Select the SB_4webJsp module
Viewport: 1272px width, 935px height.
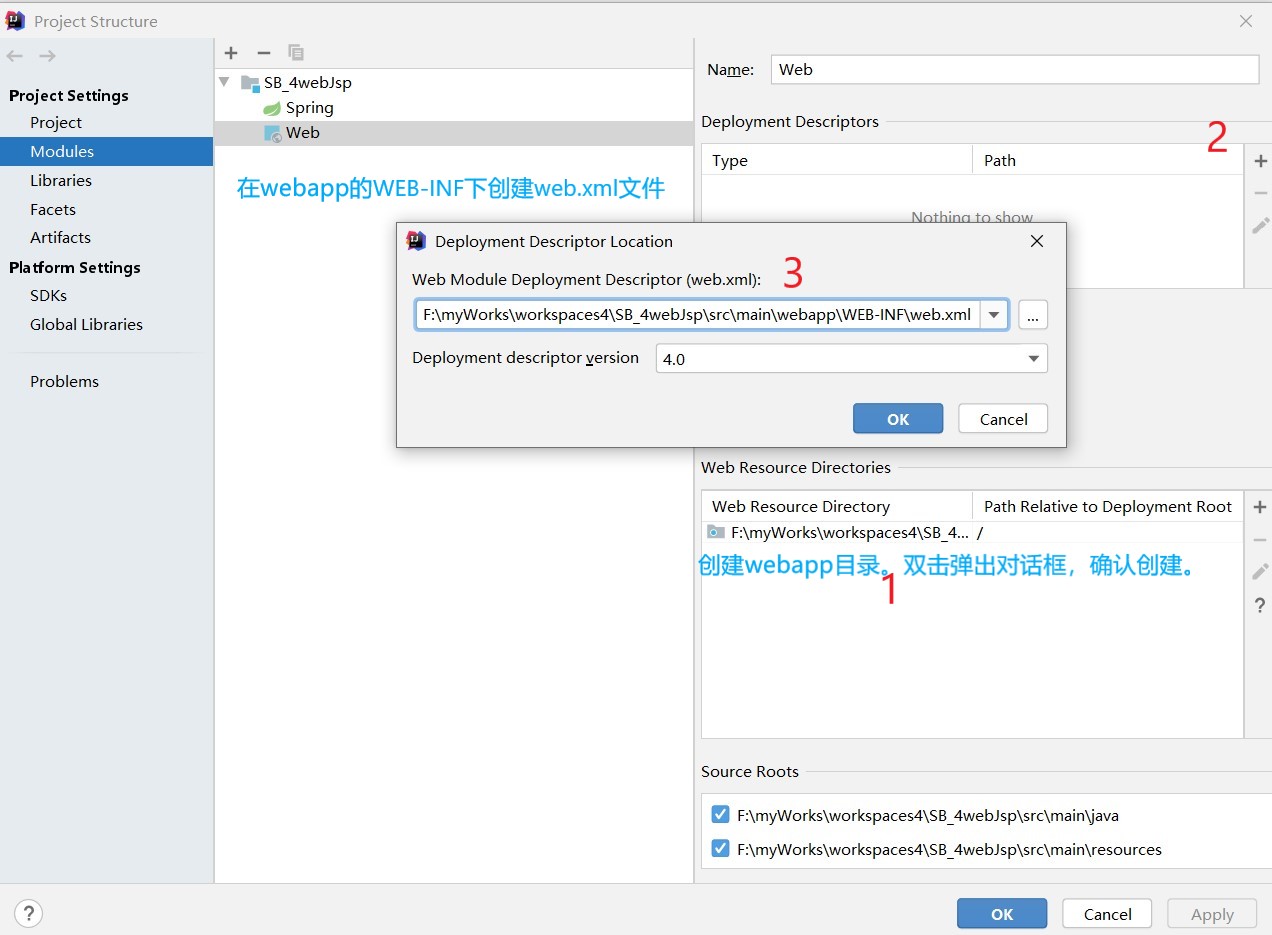(x=296, y=82)
